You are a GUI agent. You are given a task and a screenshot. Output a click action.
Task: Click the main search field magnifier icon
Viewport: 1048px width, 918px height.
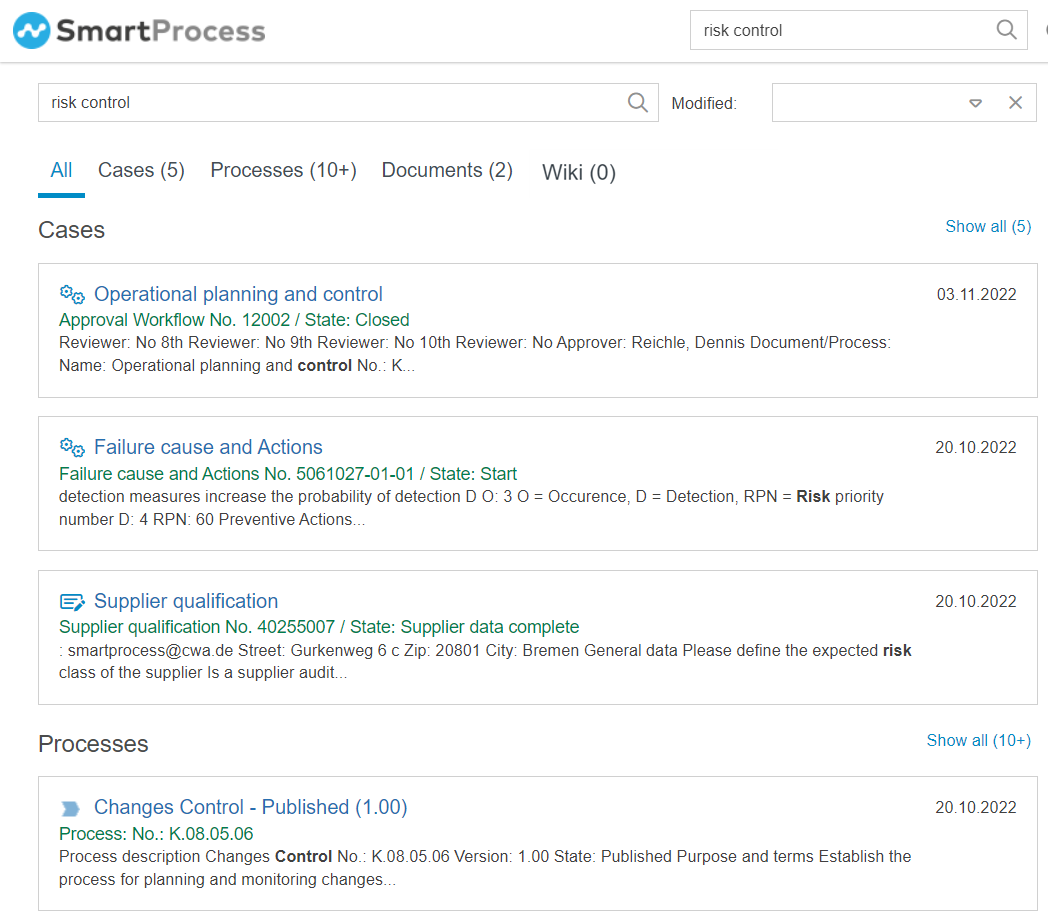pos(637,102)
